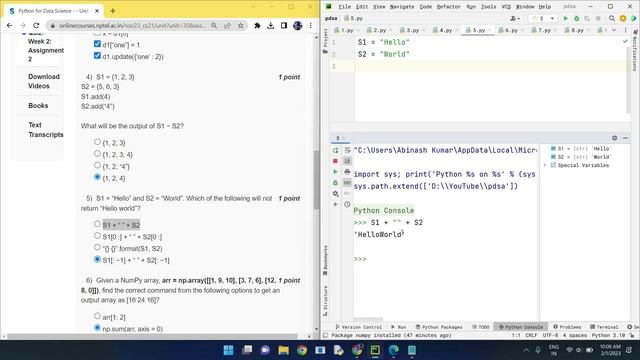
Task: Open tool window gear options
Action: point(615,138)
